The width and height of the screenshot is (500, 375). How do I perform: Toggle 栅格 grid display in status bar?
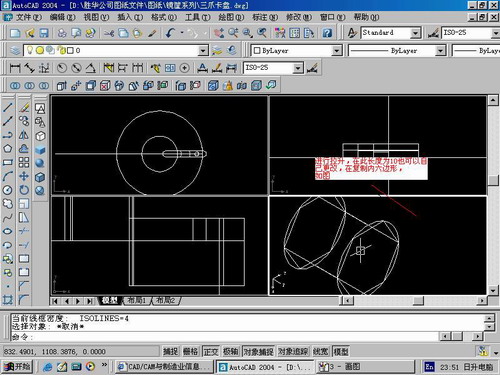[x=190, y=351]
